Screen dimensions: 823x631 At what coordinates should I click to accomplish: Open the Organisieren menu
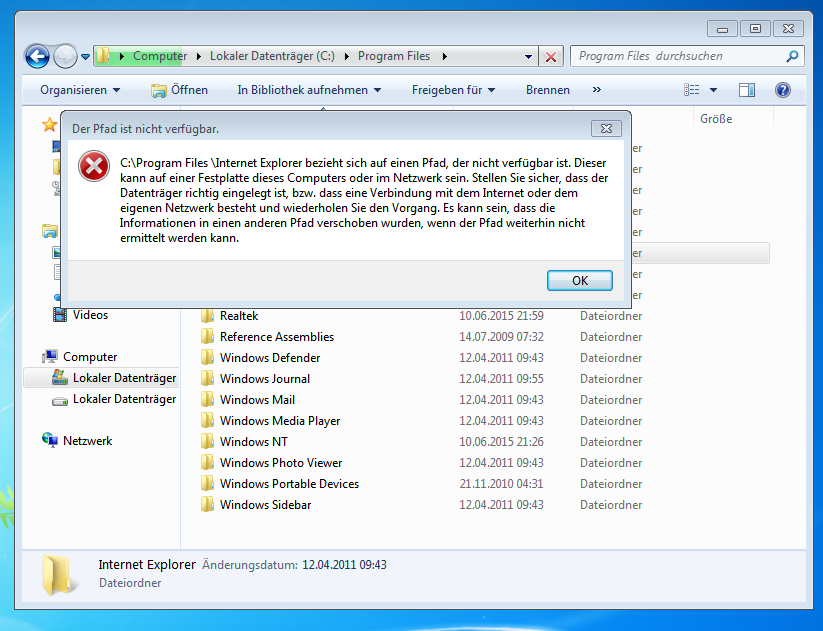point(80,90)
